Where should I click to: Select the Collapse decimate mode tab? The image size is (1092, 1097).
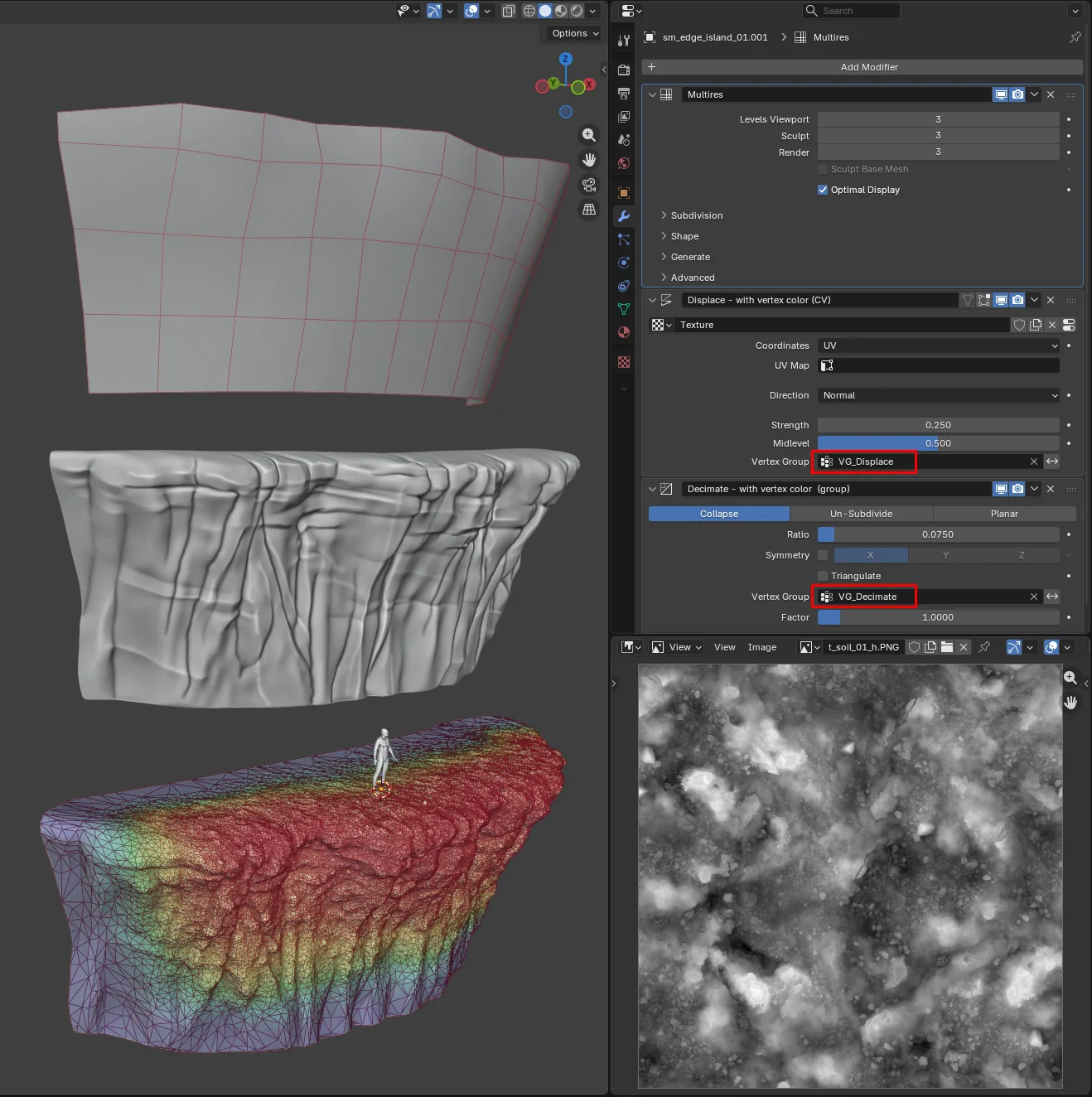(x=719, y=514)
